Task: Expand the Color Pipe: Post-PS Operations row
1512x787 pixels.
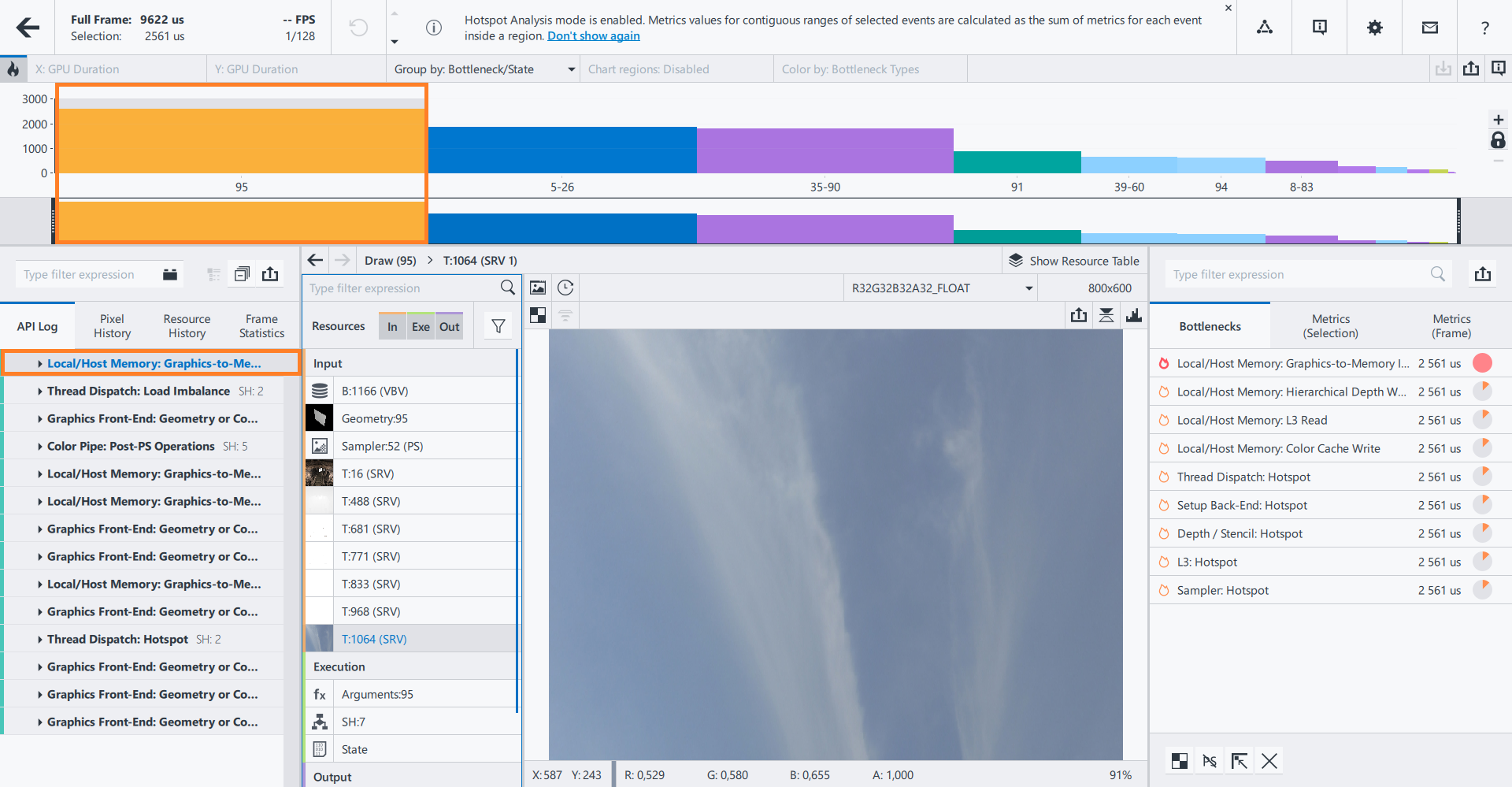Action: (x=40, y=447)
